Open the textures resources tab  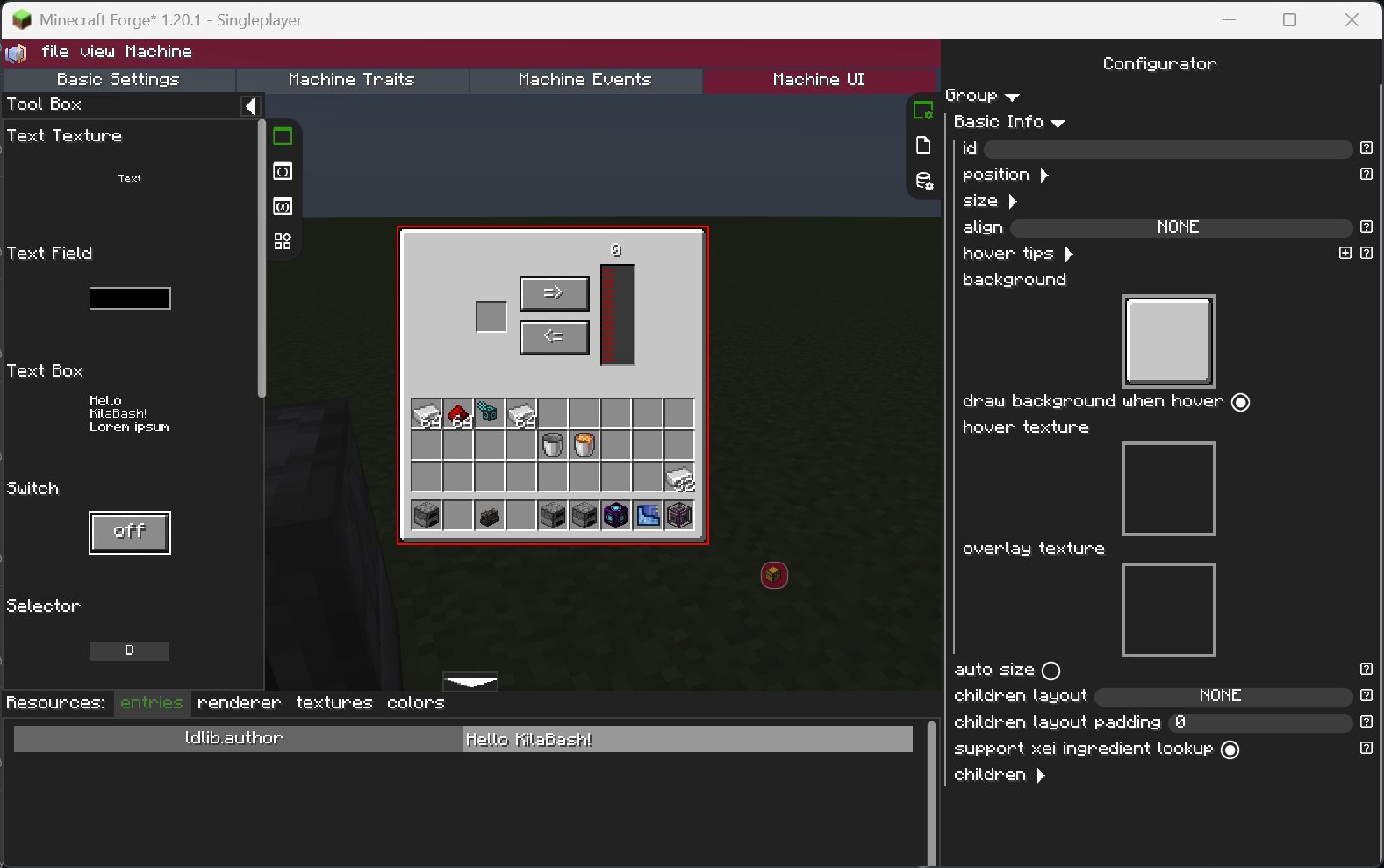point(333,703)
